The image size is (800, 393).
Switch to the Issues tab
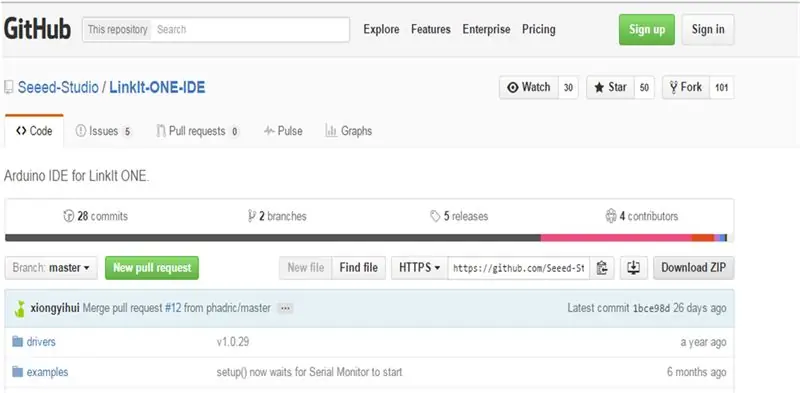(x=104, y=131)
